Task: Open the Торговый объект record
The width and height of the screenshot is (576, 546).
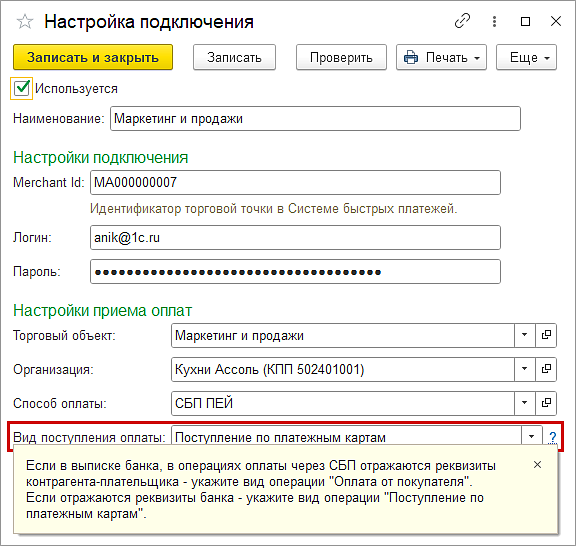Action: pos(546,335)
